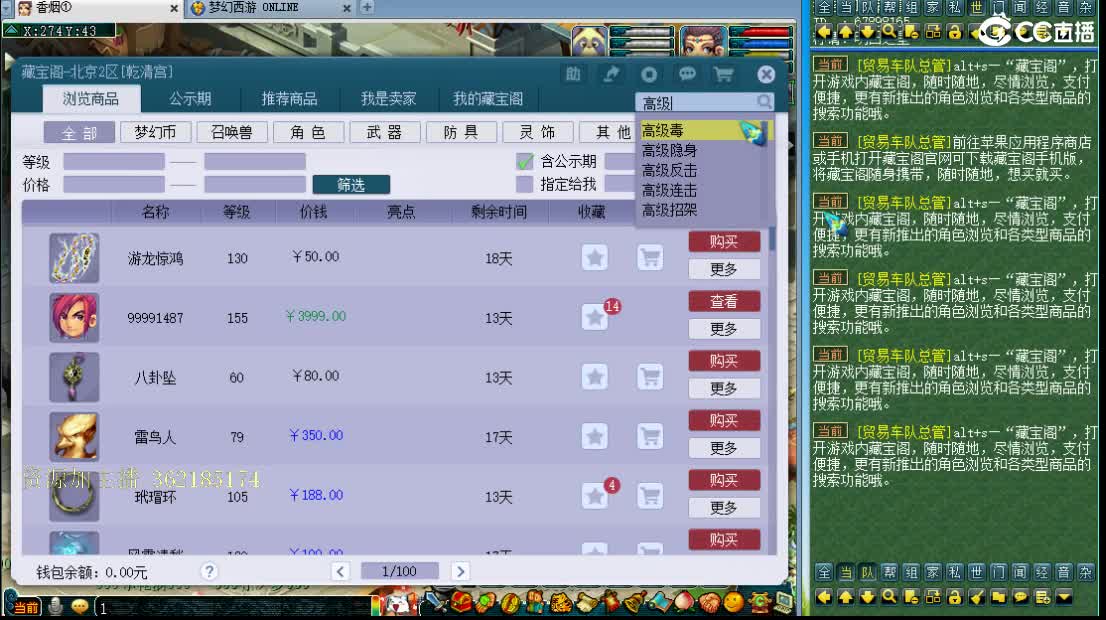Favorite the 99991487 character star
Screen dimensions: 1106x620
click(x=595, y=317)
